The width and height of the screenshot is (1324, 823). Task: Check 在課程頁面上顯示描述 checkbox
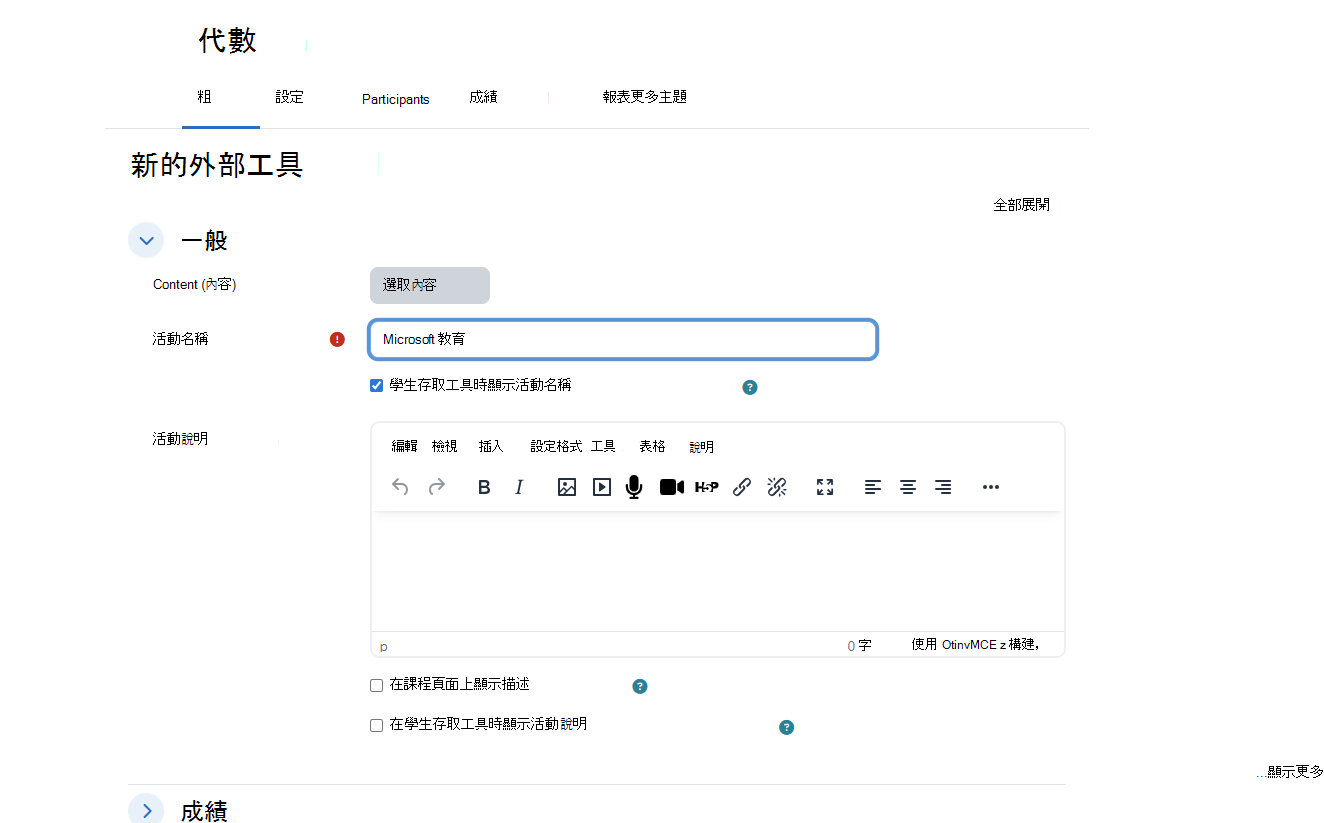coord(377,685)
